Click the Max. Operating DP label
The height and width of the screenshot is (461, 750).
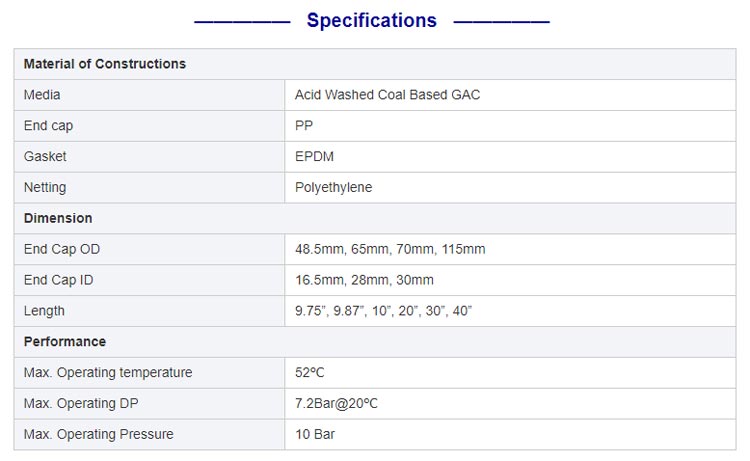coord(81,404)
